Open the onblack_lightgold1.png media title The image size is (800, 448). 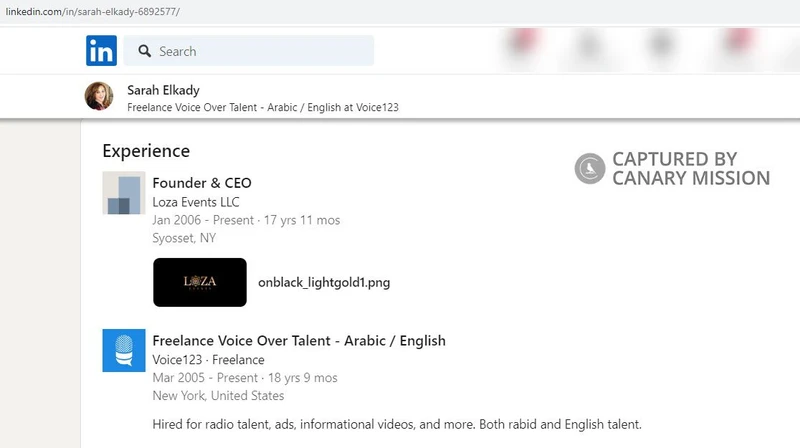point(324,283)
